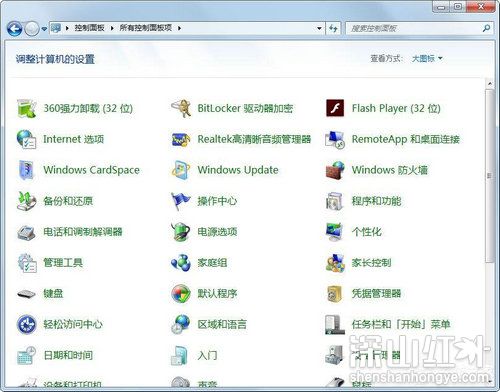Click 控制面板 in the address breadcrumb

coord(89,28)
